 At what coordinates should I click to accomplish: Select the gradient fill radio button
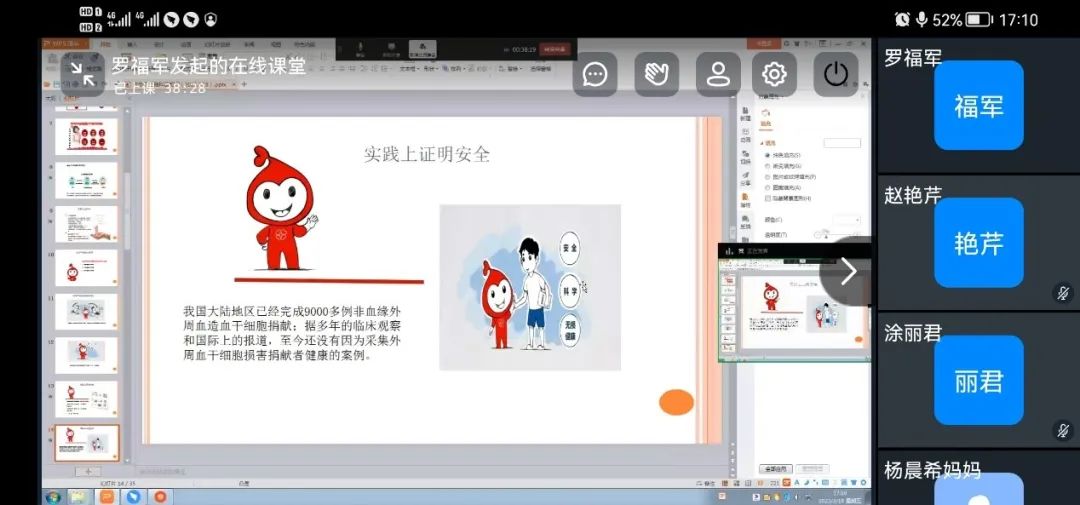[767, 166]
